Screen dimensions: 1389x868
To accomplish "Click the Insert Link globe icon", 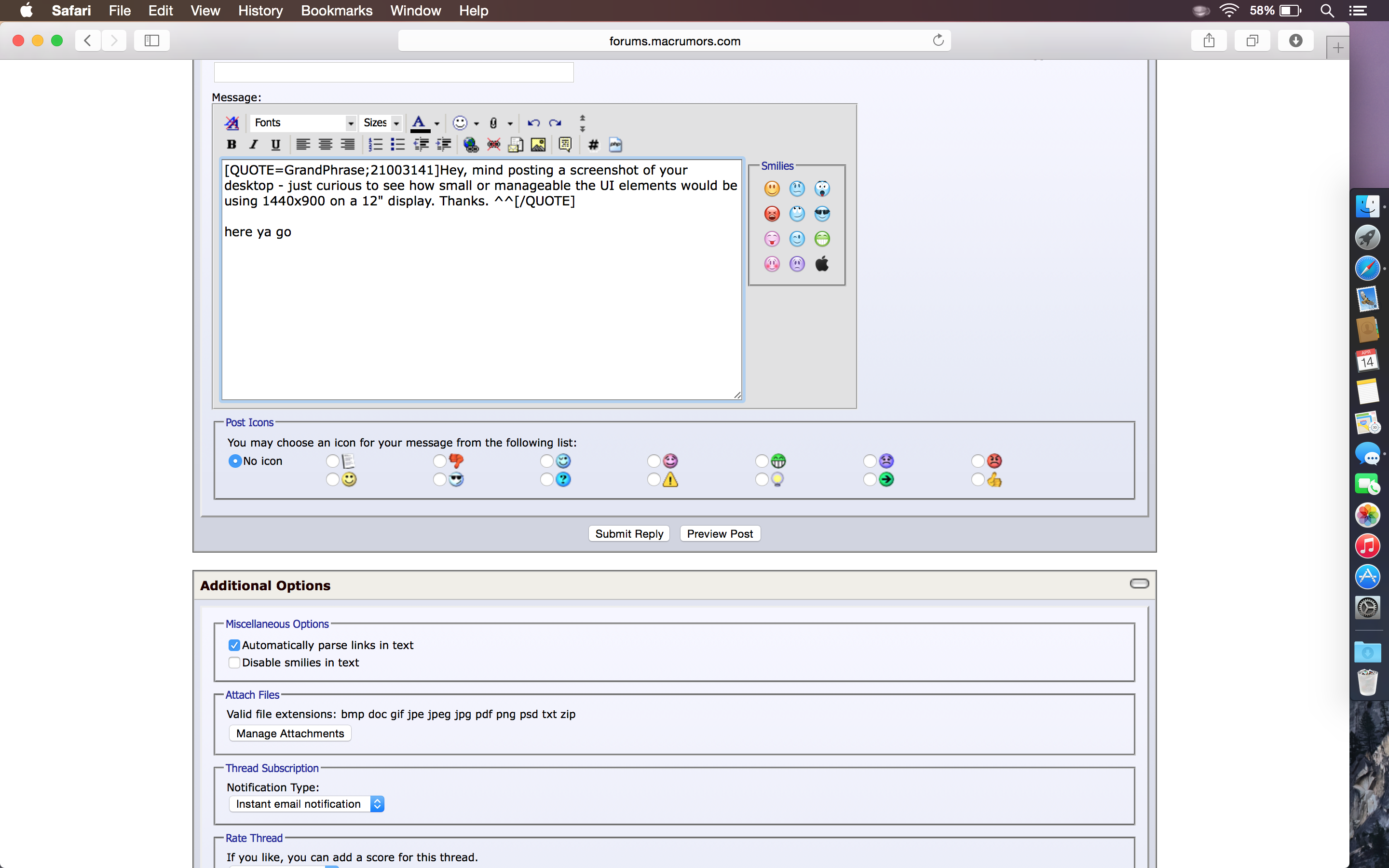I will [471, 145].
